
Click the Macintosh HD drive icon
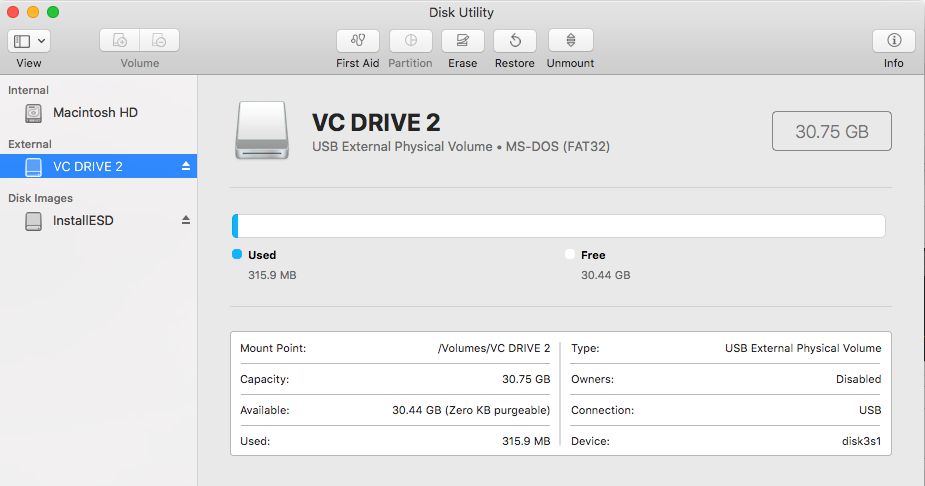[x=34, y=113]
